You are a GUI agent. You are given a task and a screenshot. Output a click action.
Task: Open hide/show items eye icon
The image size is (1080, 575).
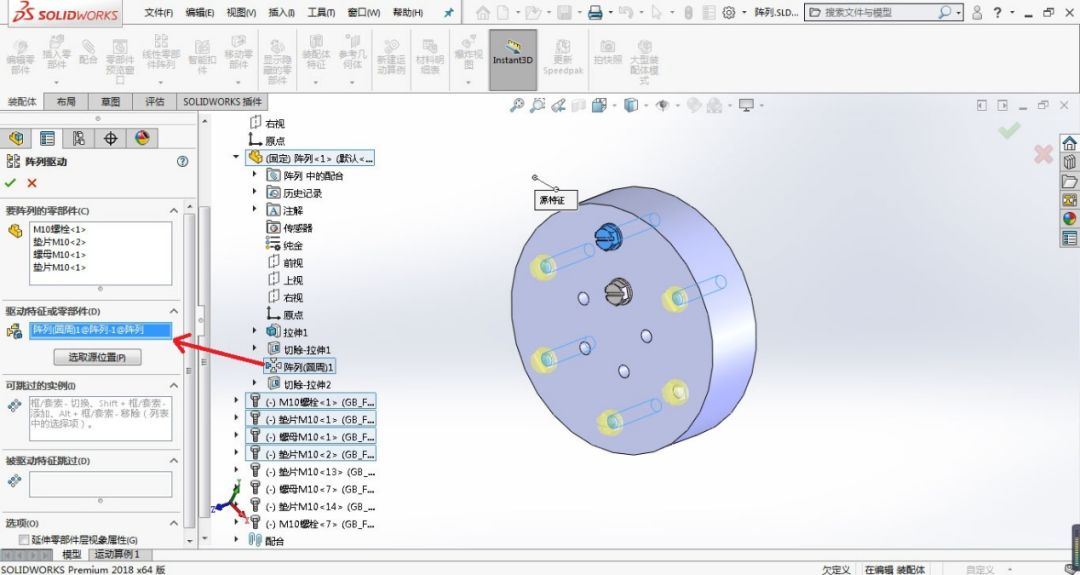coord(663,105)
